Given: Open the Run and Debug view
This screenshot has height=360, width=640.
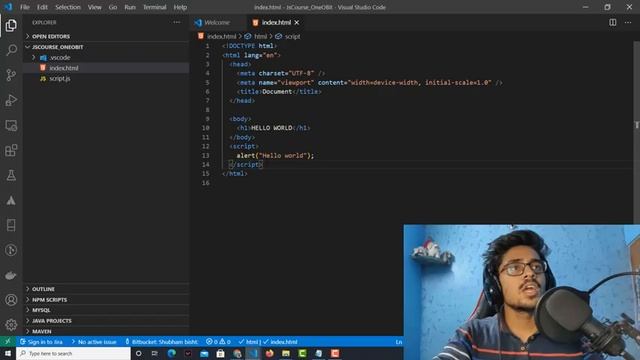Looking at the screenshot, I should pyautogui.click(x=11, y=100).
